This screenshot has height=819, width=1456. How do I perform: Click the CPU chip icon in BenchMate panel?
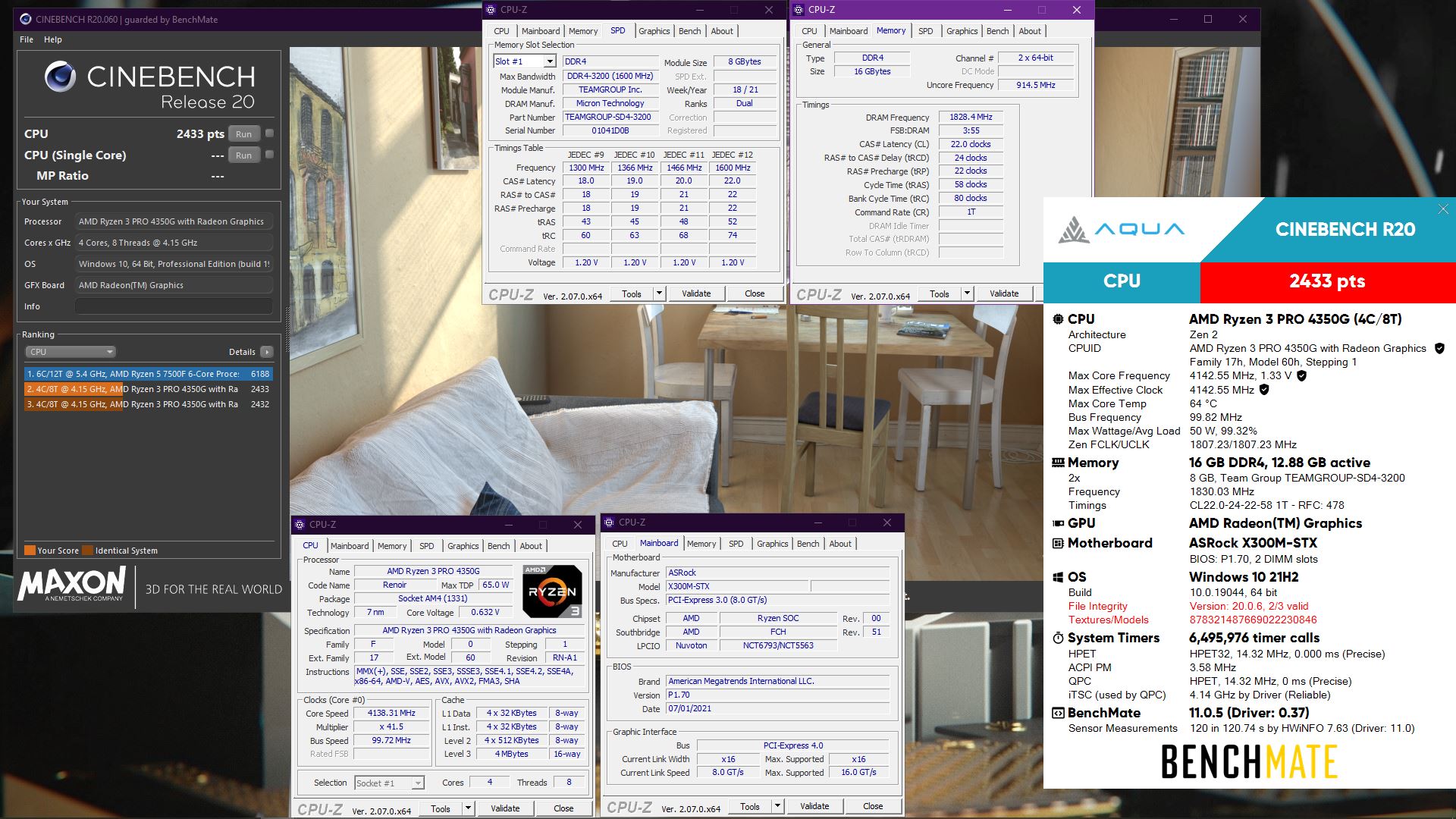click(x=1058, y=319)
